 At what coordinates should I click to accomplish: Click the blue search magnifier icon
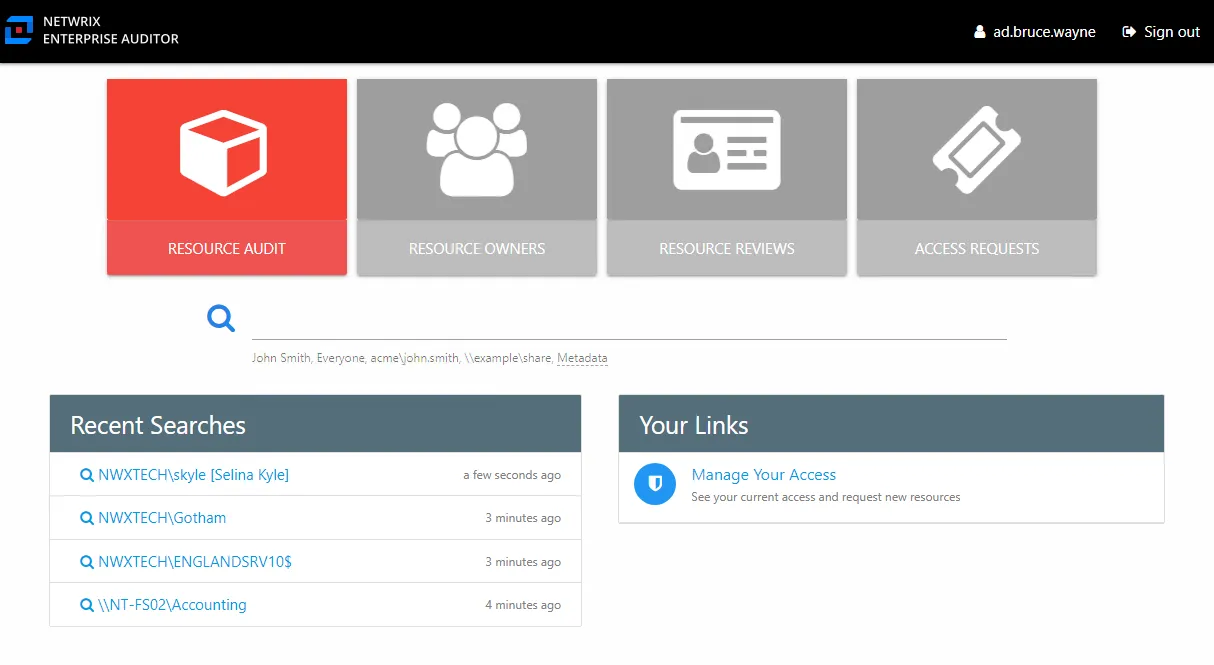click(x=221, y=319)
